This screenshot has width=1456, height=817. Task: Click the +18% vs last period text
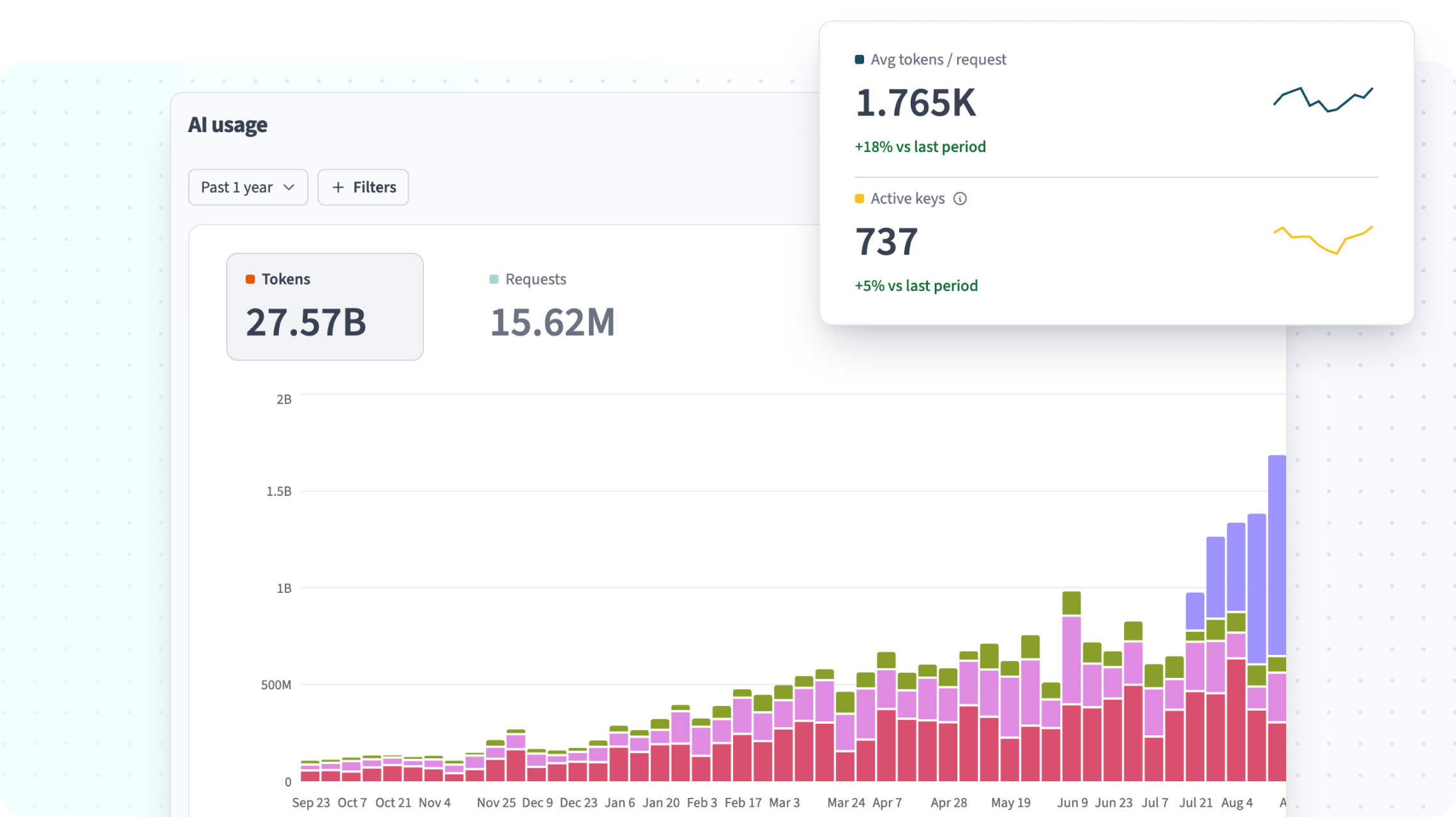[x=920, y=147]
